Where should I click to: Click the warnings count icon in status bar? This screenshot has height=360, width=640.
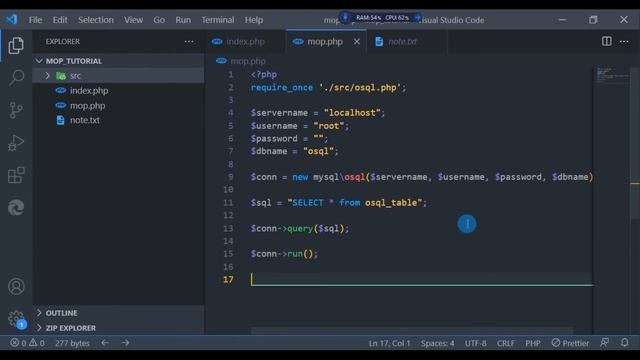pyautogui.click(x=33, y=343)
